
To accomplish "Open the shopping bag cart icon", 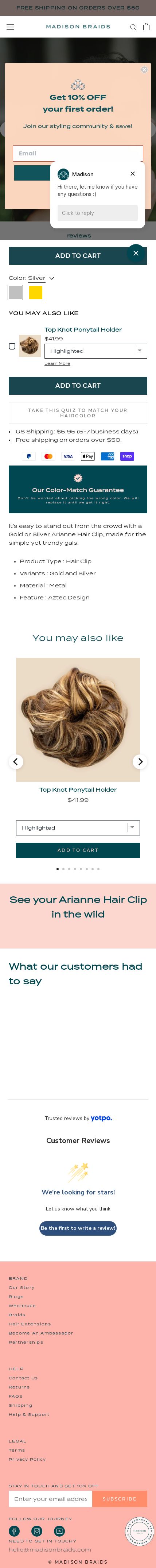I will pos(146,27).
